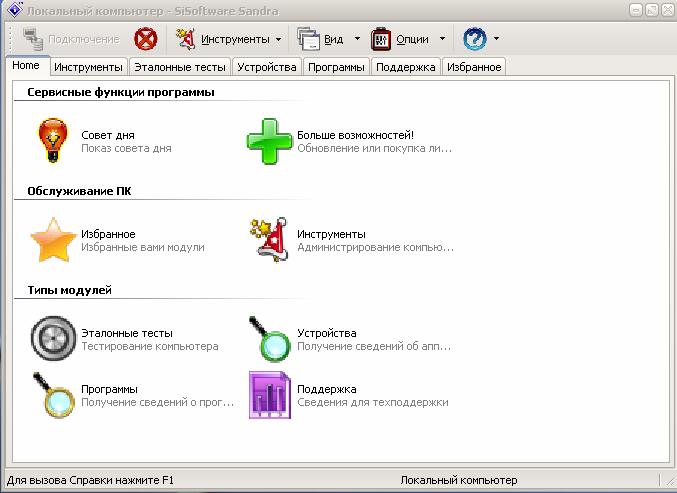Click the text 'Показ совета дня'
The width and height of the screenshot is (677, 493).
126,149
